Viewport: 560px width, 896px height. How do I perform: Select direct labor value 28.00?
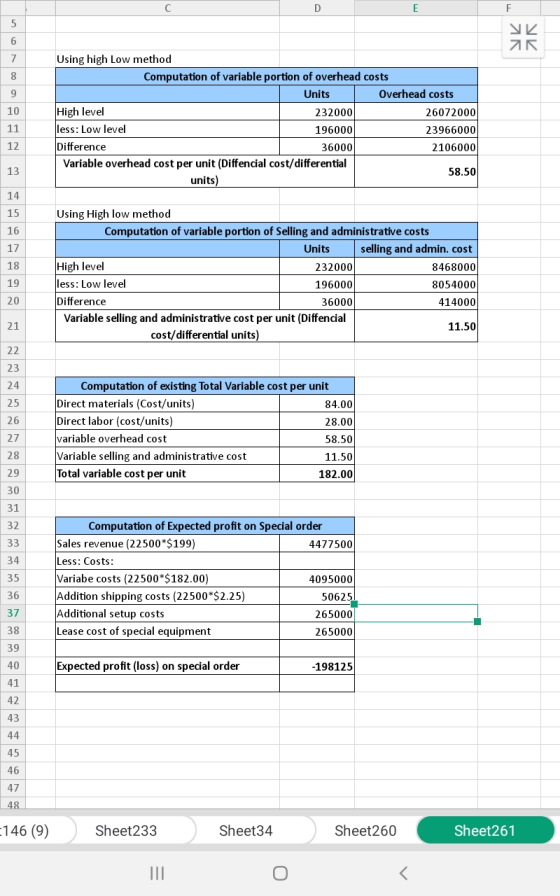(317, 421)
